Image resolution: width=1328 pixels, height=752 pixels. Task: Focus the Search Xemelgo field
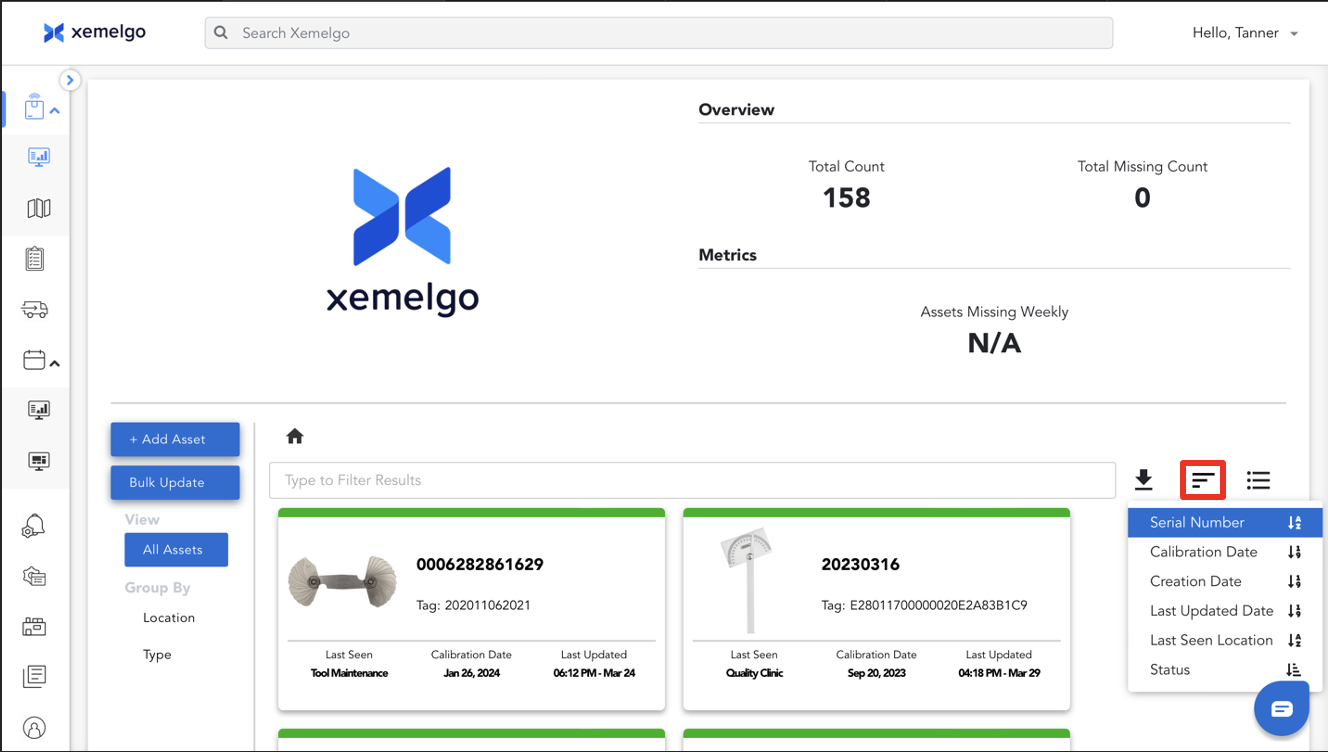click(x=659, y=33)
